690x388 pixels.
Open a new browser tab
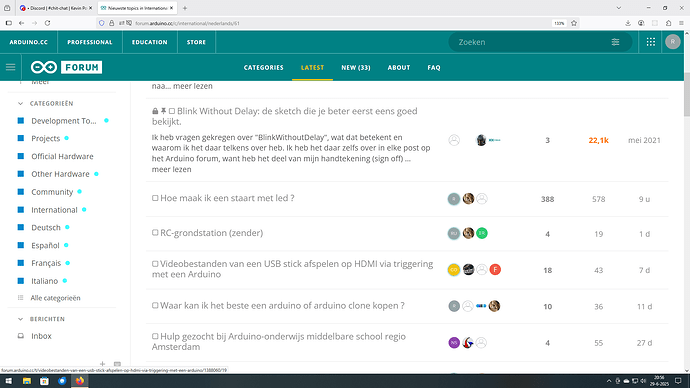click(x=185, y=8)
